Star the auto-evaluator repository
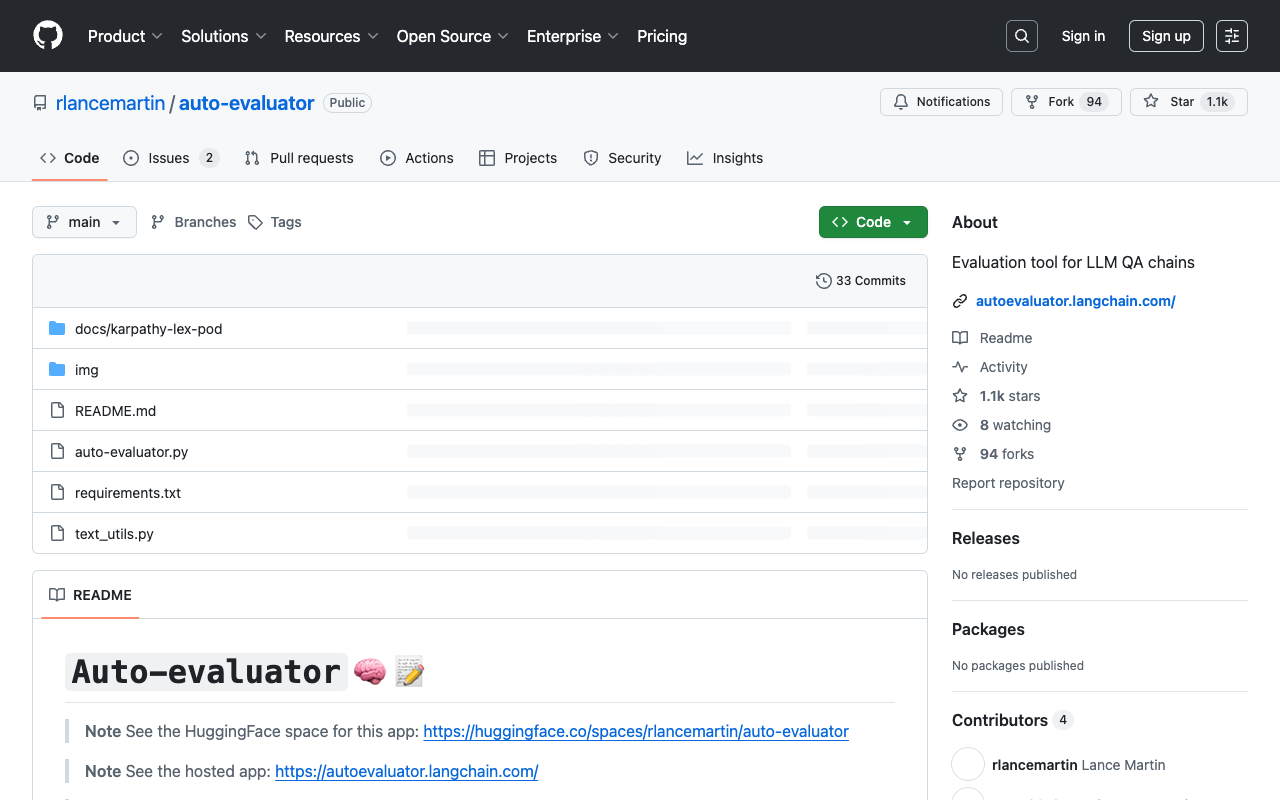 (x=1189, y=102)
